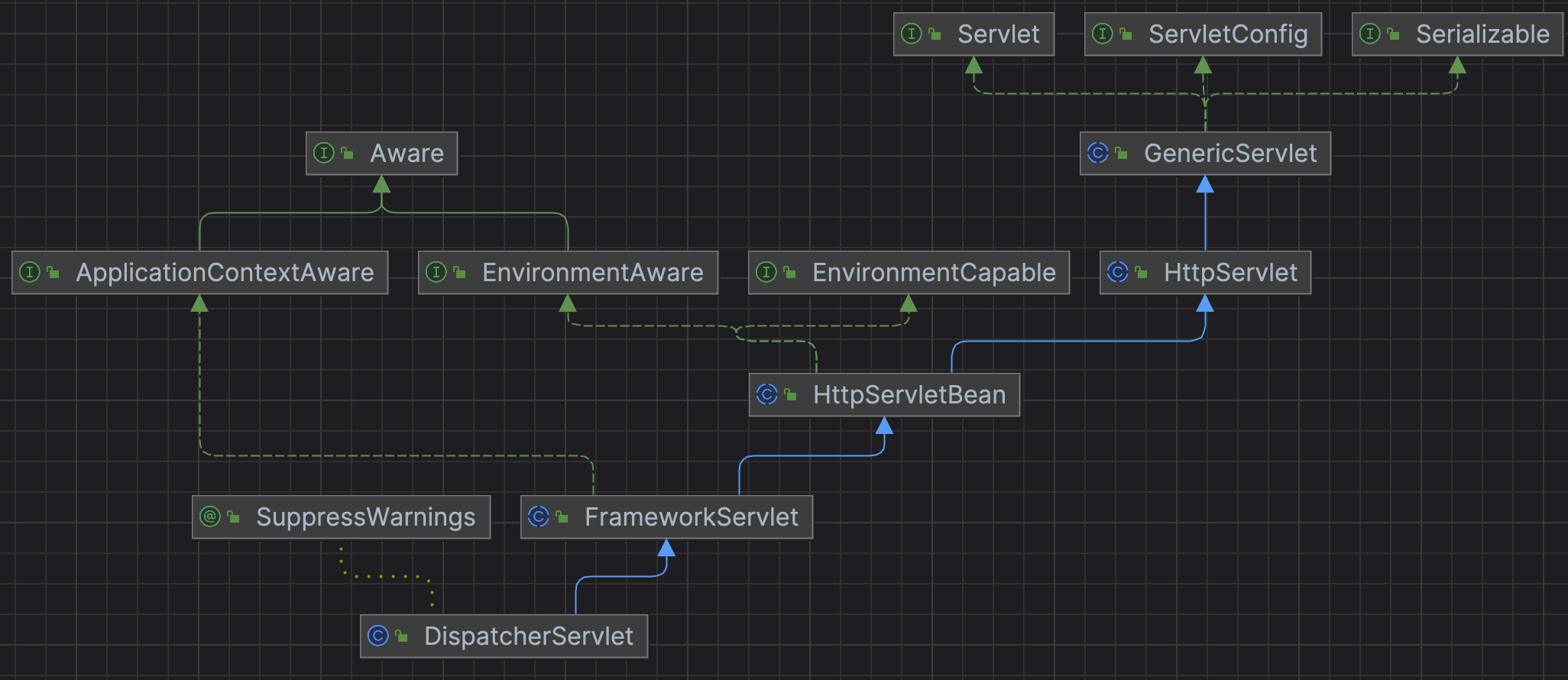1568x680 pixels.
Task: Click the class icon on DispatcherServlet
Action: [378, 636]
